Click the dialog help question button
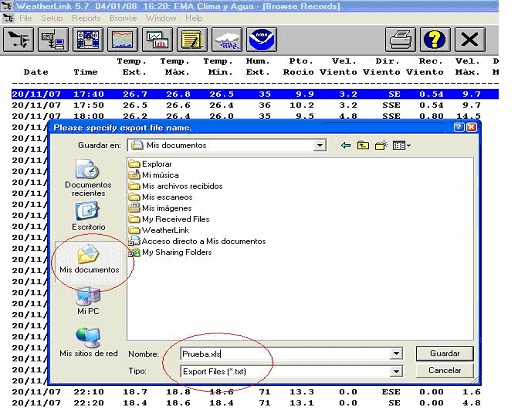Image resolution: width=517 pixels, height=408 pixels. [x=459, y=127]
